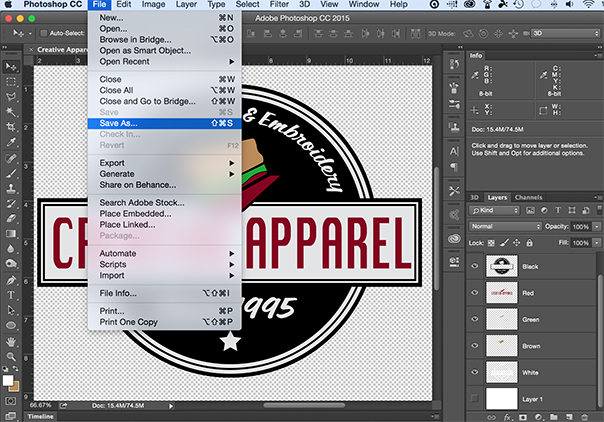Toggle lock image pixels brush

pos(504,243)
